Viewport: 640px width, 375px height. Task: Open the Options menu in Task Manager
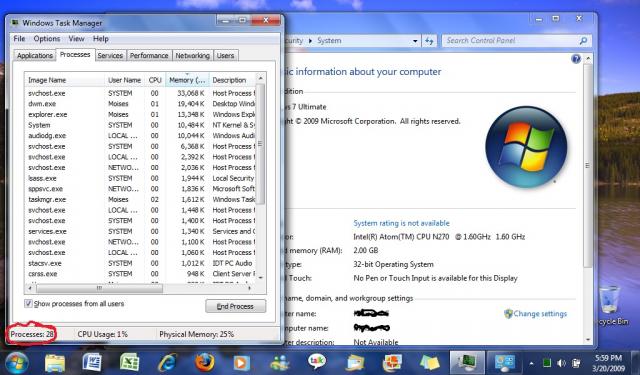click(x=47, y=39)
